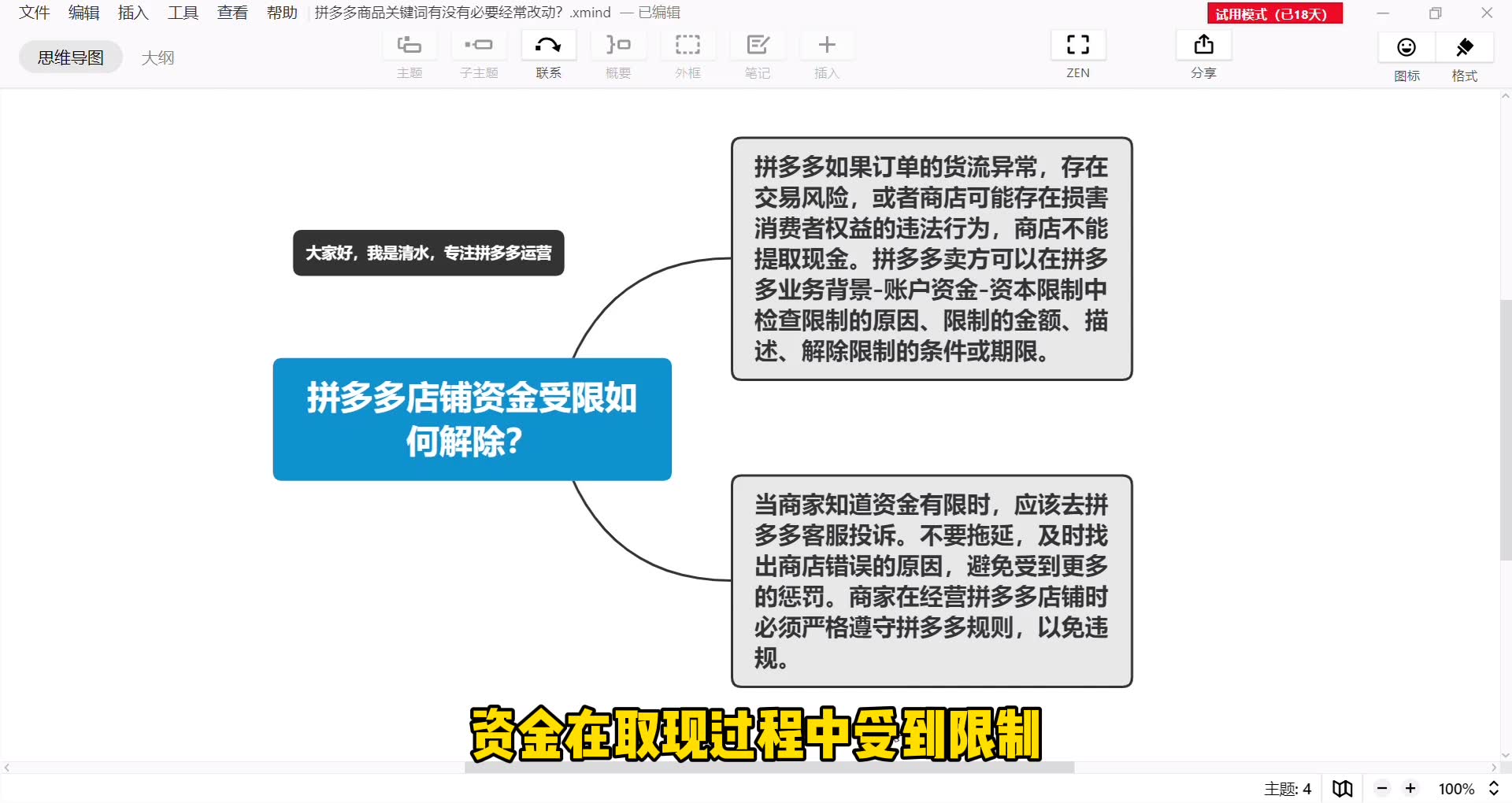This screenshot has height=803, width=1512.
Task: Open the 查看 menu
Action: coord(232,13)
